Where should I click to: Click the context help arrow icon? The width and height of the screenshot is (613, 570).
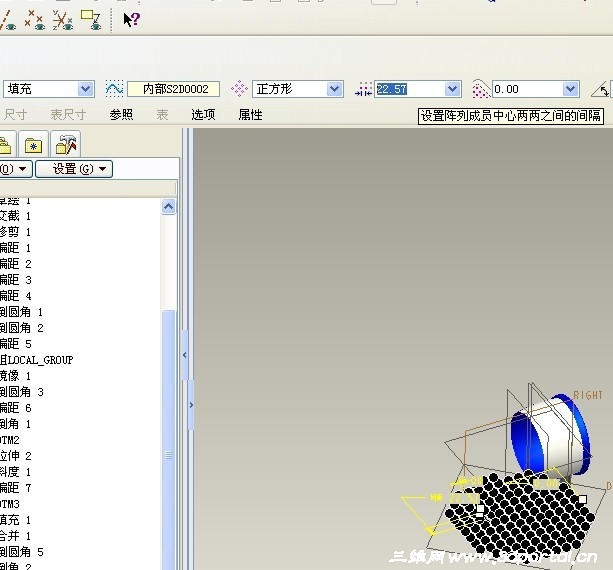tap(131, 19)
